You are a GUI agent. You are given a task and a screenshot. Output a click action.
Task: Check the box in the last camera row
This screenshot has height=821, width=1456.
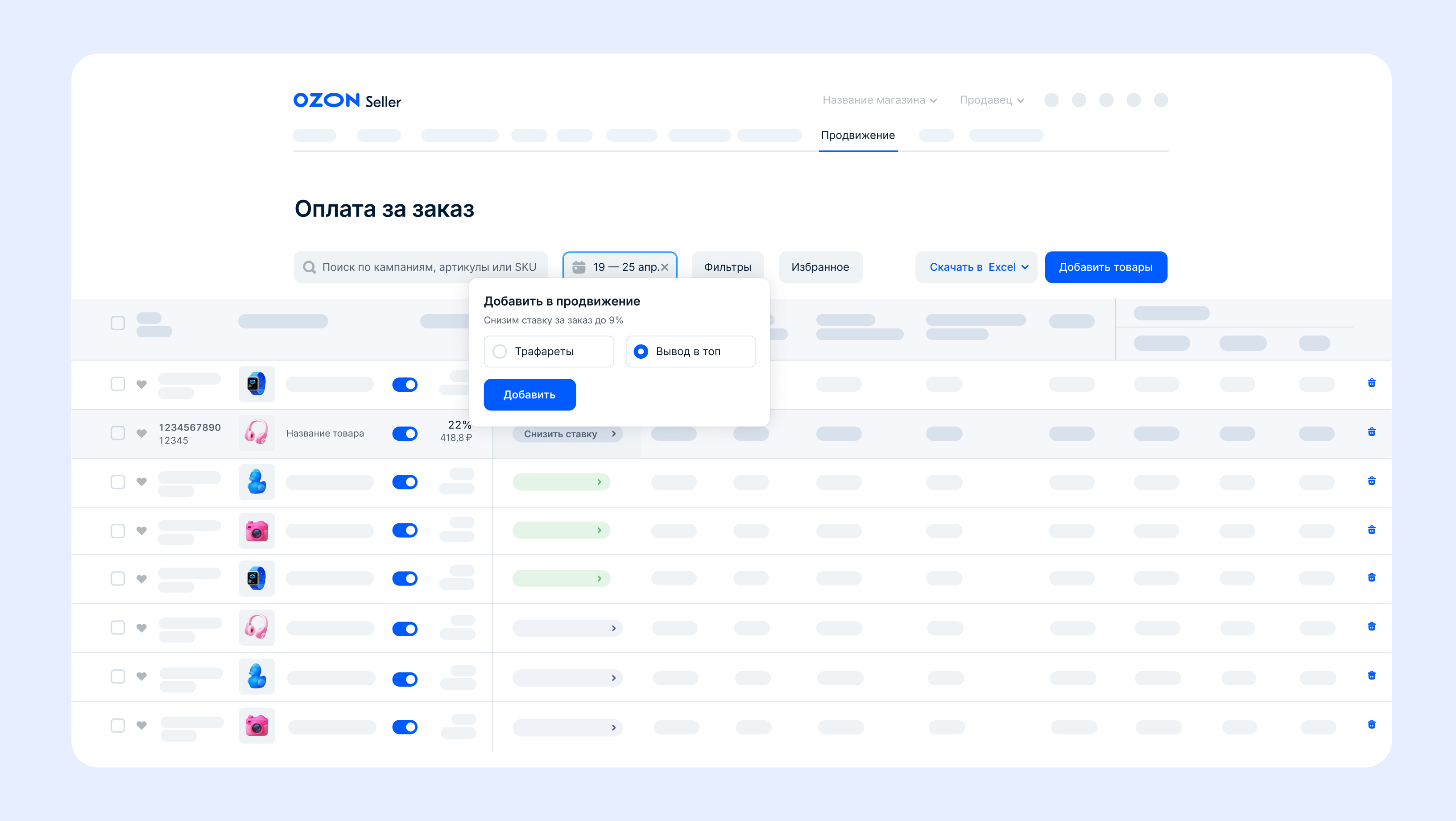[118, 726]
